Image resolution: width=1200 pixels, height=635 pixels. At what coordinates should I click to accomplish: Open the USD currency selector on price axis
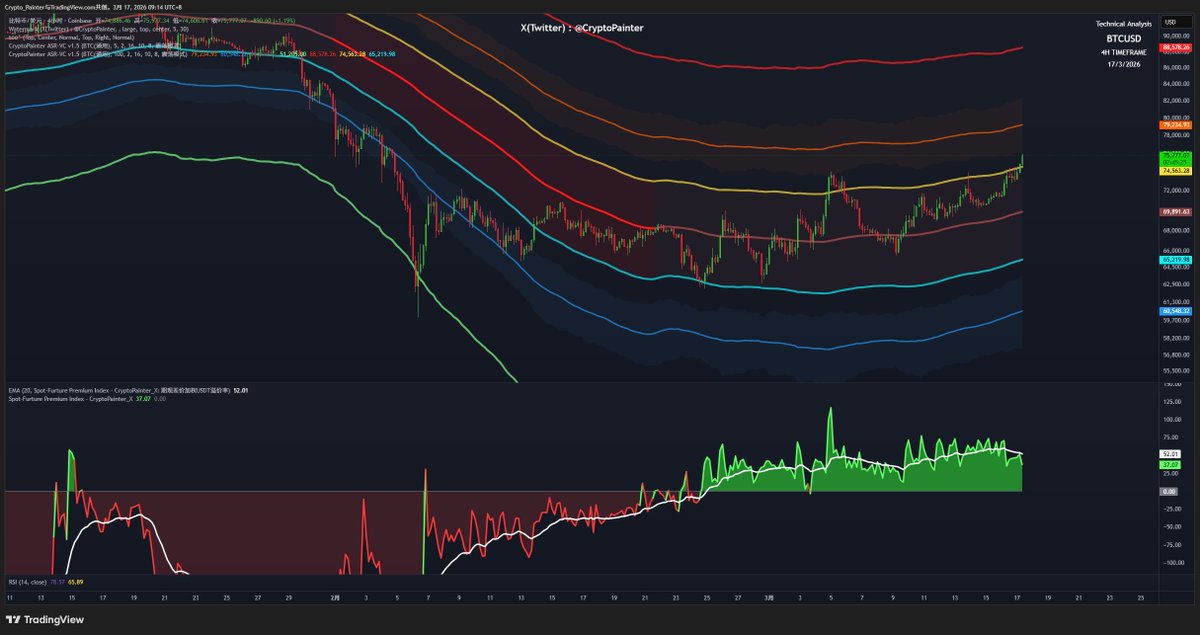pos(1169,21)
